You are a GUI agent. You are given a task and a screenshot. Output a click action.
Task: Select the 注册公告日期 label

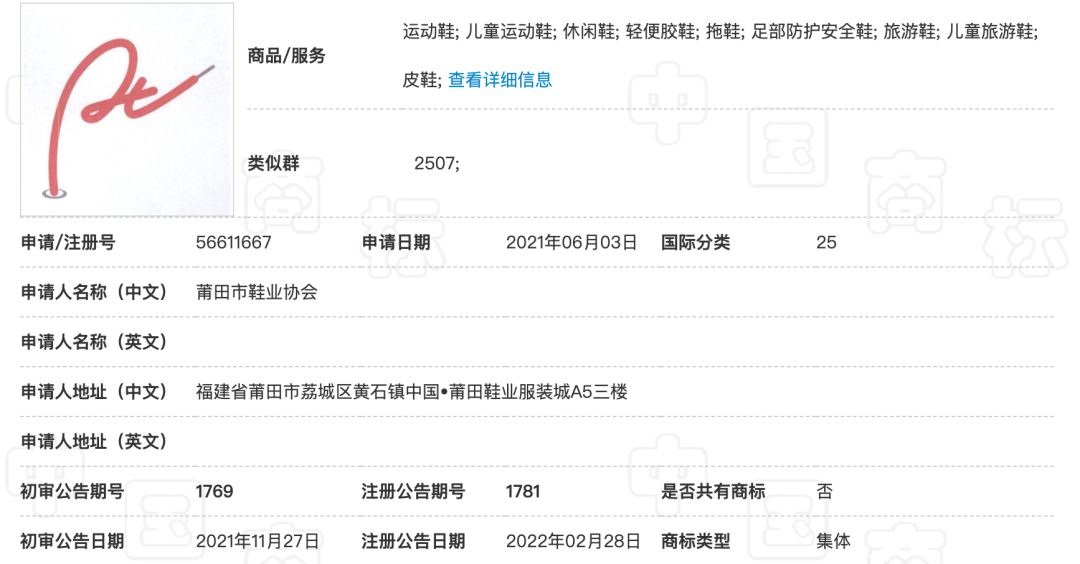pyautogui.click(x=413, y=541)
